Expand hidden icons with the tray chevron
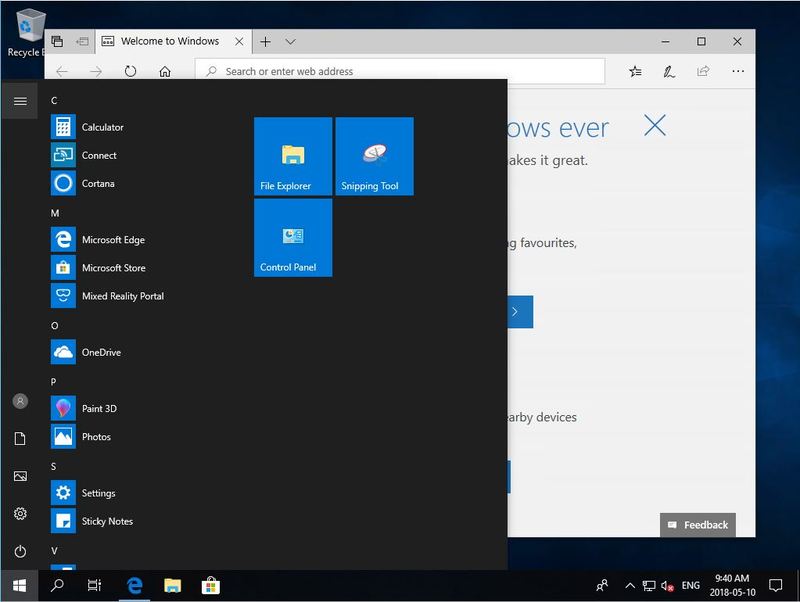800x602 pixels. pyautogui.click(x=630, y=587)
